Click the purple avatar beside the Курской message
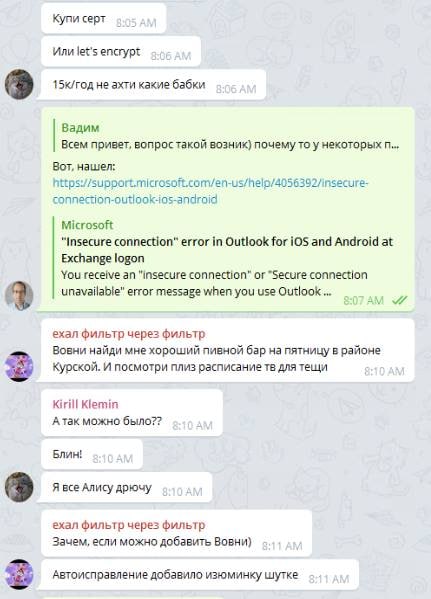This screenshot has width=431, height=599. tap(19, 366)
